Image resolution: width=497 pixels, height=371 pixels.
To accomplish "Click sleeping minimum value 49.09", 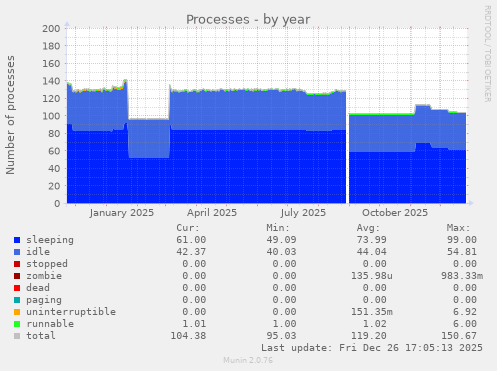I will (x=281, y=240).
